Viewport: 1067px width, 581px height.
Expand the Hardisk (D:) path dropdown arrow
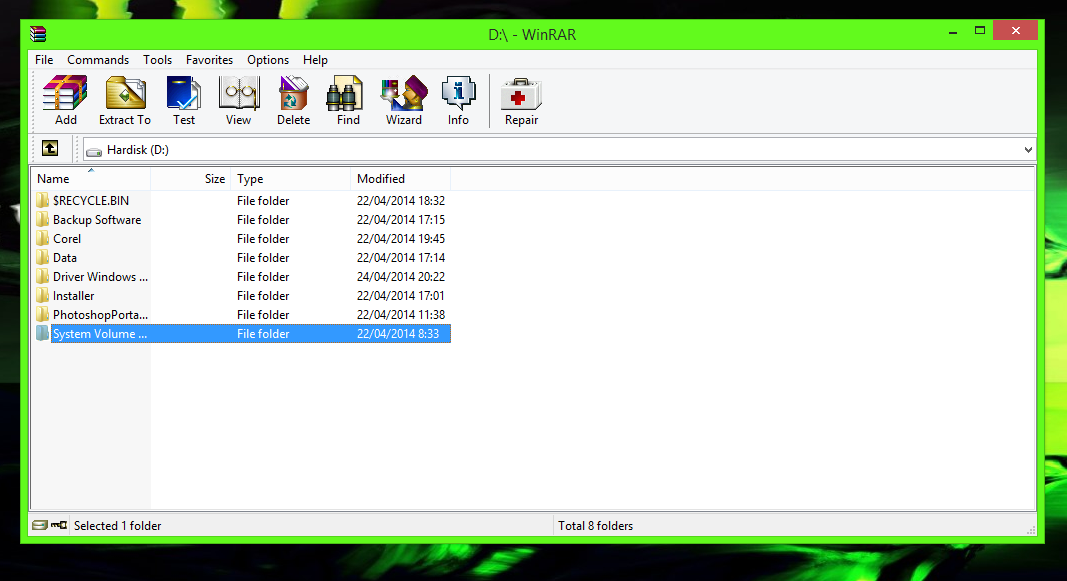click(x=1028, y=150)
